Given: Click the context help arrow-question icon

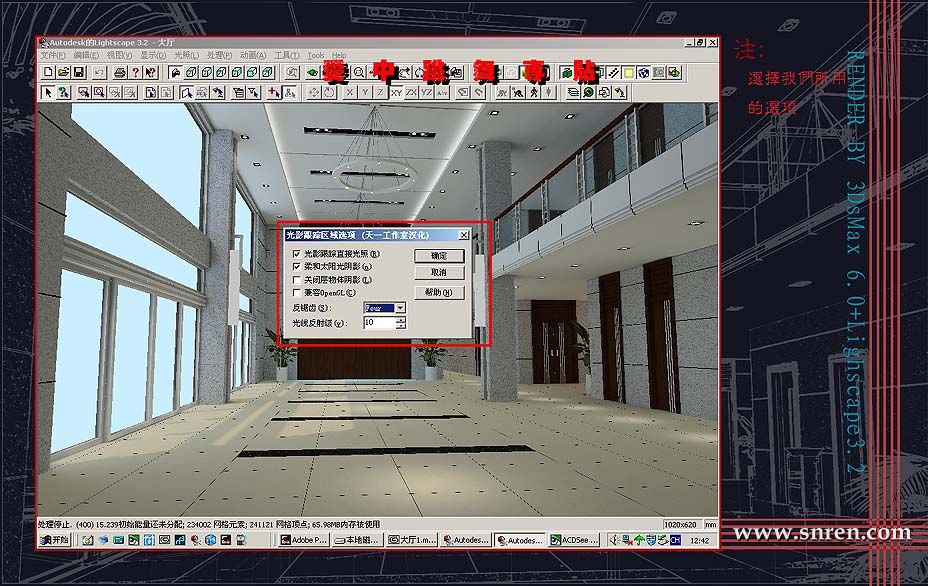Looking at the screenshot, I should [x=150, y=72].
